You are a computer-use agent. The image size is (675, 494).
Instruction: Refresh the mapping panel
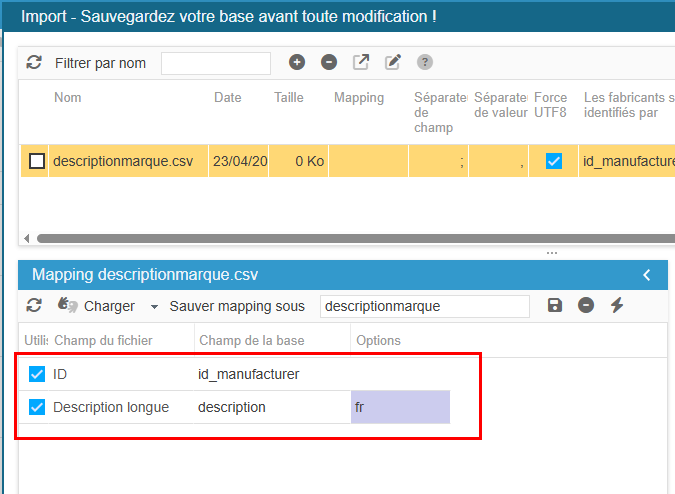(x=34, y=306)
